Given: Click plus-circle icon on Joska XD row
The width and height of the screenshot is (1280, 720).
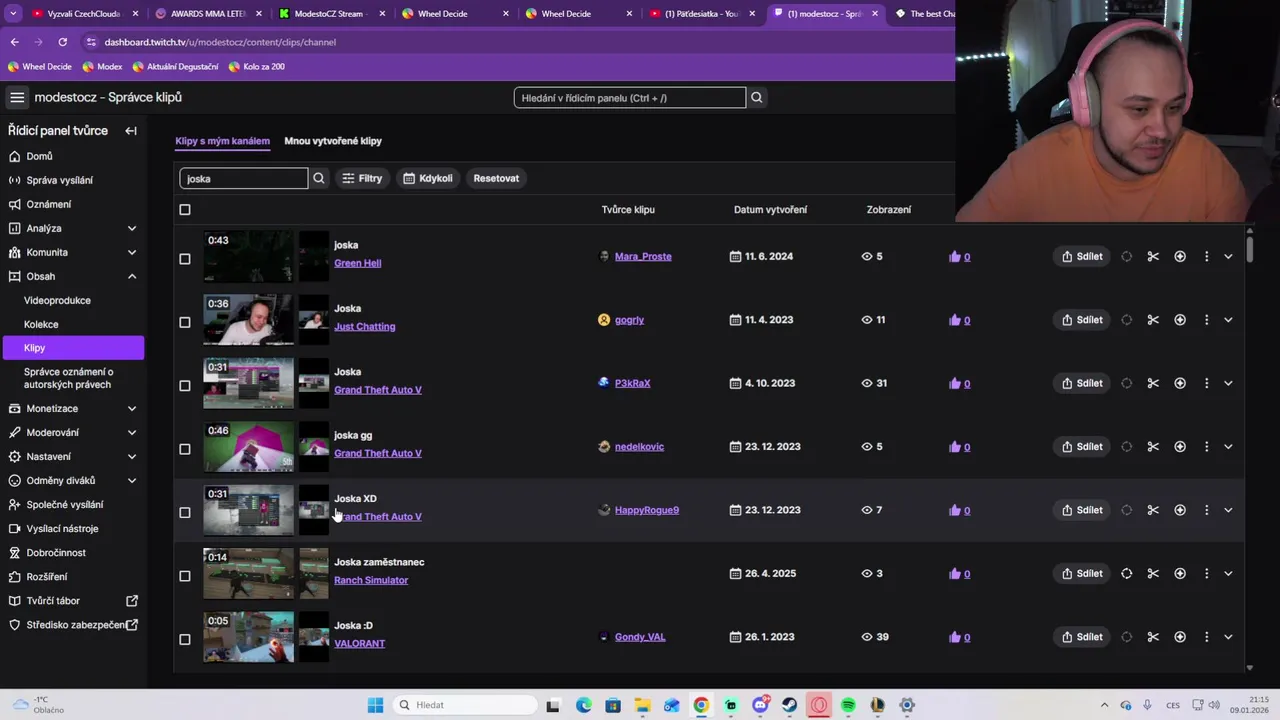Looking at the screenshot, I should 1180,510.
